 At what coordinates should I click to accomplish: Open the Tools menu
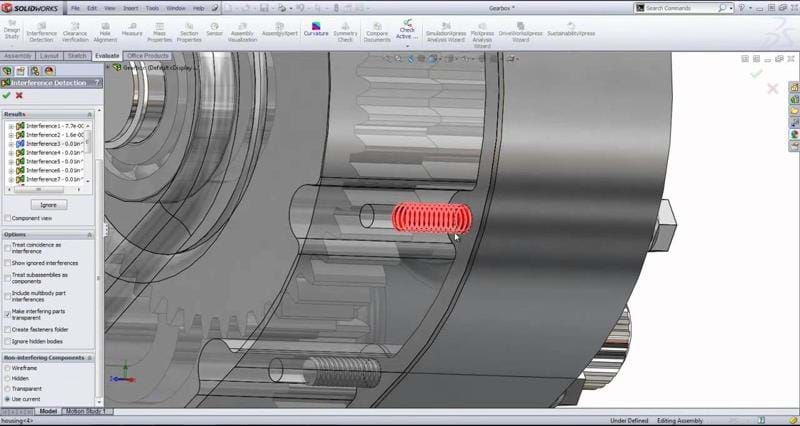click(x=151, y=7)
